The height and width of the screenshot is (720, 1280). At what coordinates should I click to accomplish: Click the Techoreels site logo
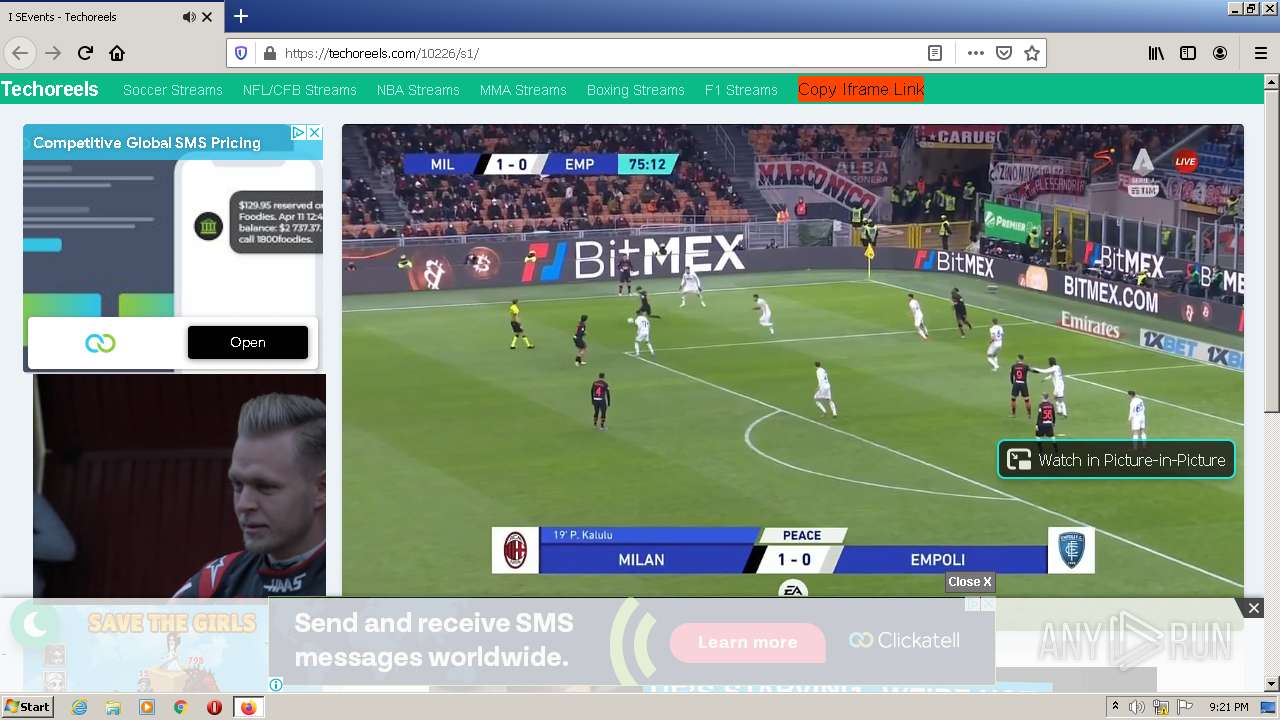pyautogui.click(x=50, y=89)
